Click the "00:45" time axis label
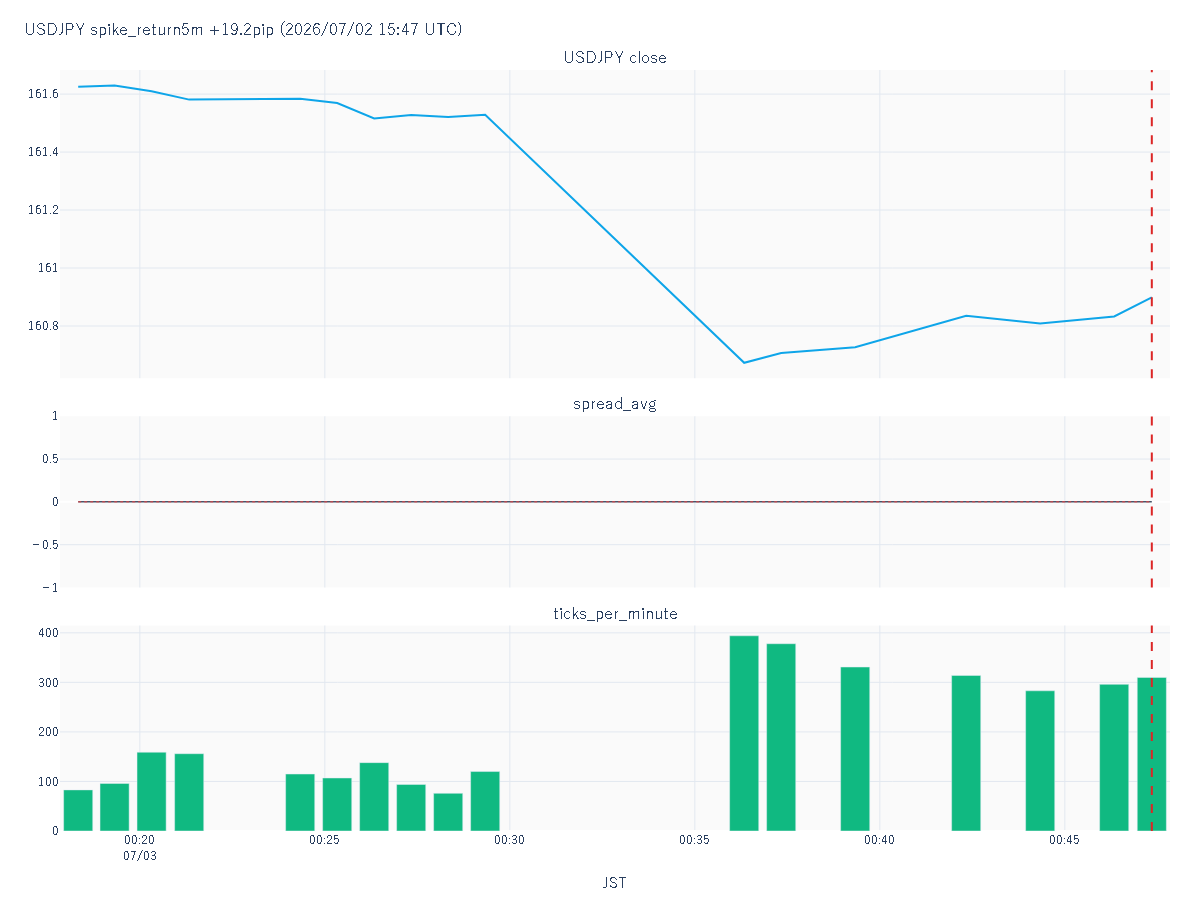 pos(1065,841)
